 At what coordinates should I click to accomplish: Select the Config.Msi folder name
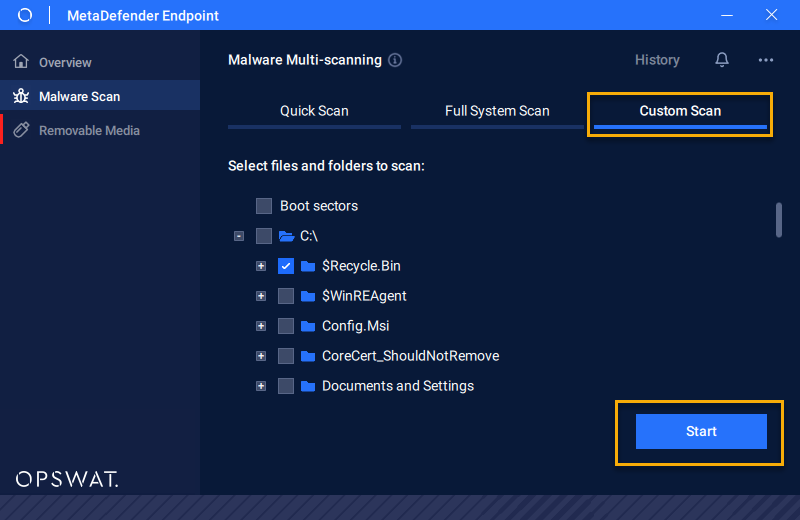point(356,326)
